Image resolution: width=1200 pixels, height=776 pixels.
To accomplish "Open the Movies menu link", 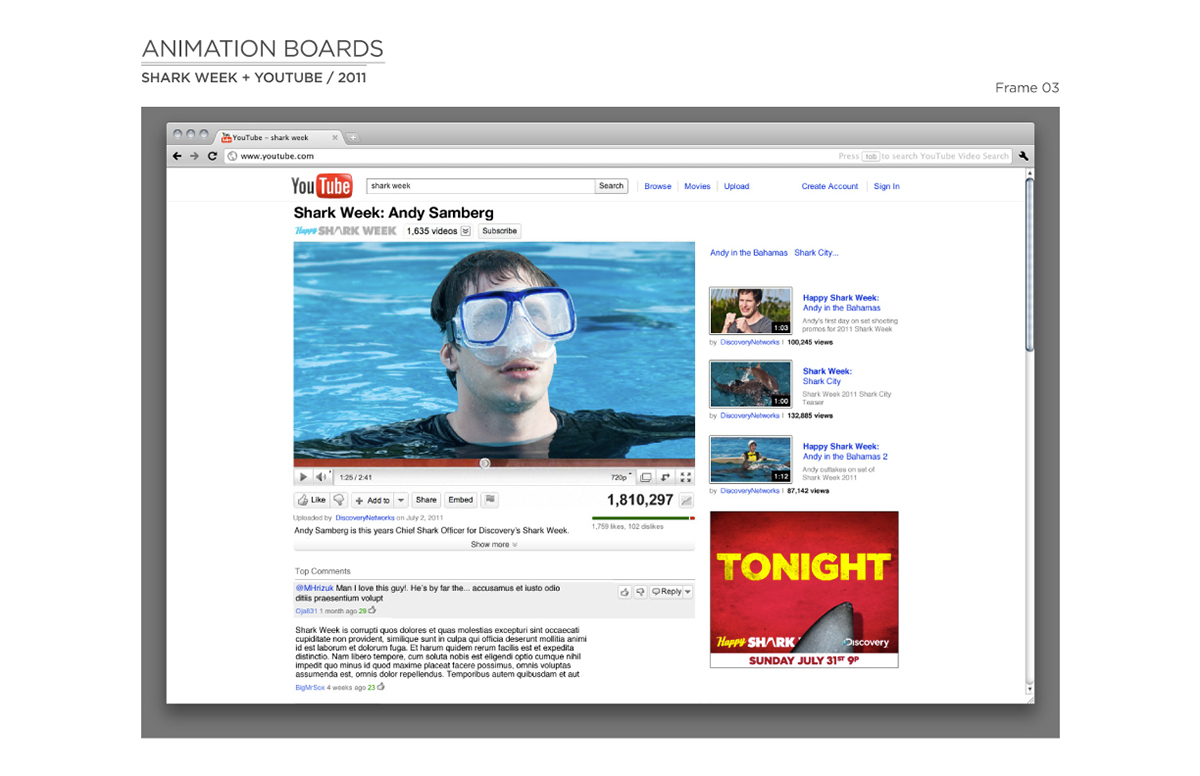I will coord(697,186).
